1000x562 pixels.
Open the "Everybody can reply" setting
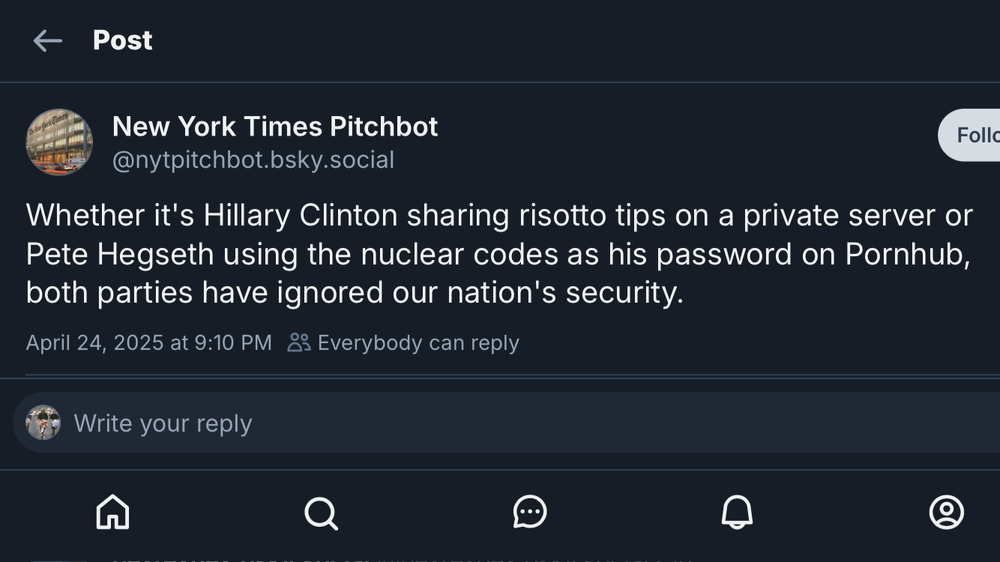pyautogui.click(x=418, y=343)
